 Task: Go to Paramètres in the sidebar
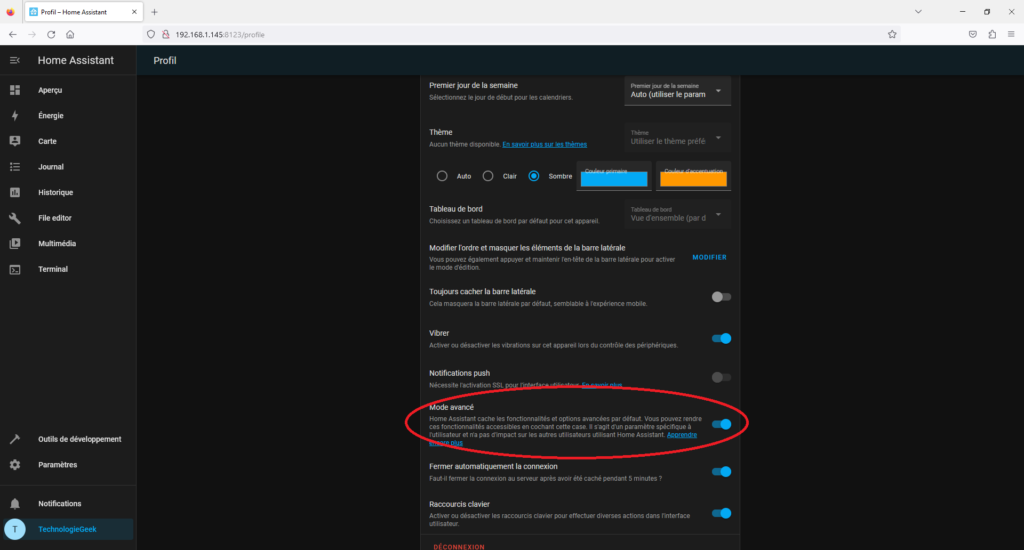pyautogui.click(x=57, y=465)
